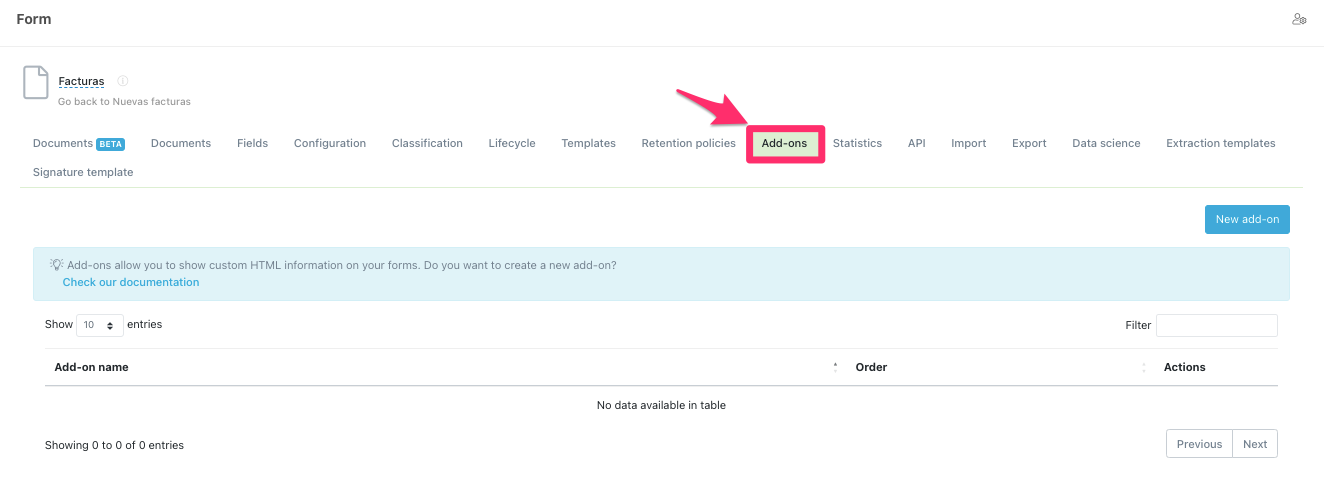Switch to the Data science tab
The height and width of the screenshot is (495, 1324).
[1106, 143]
